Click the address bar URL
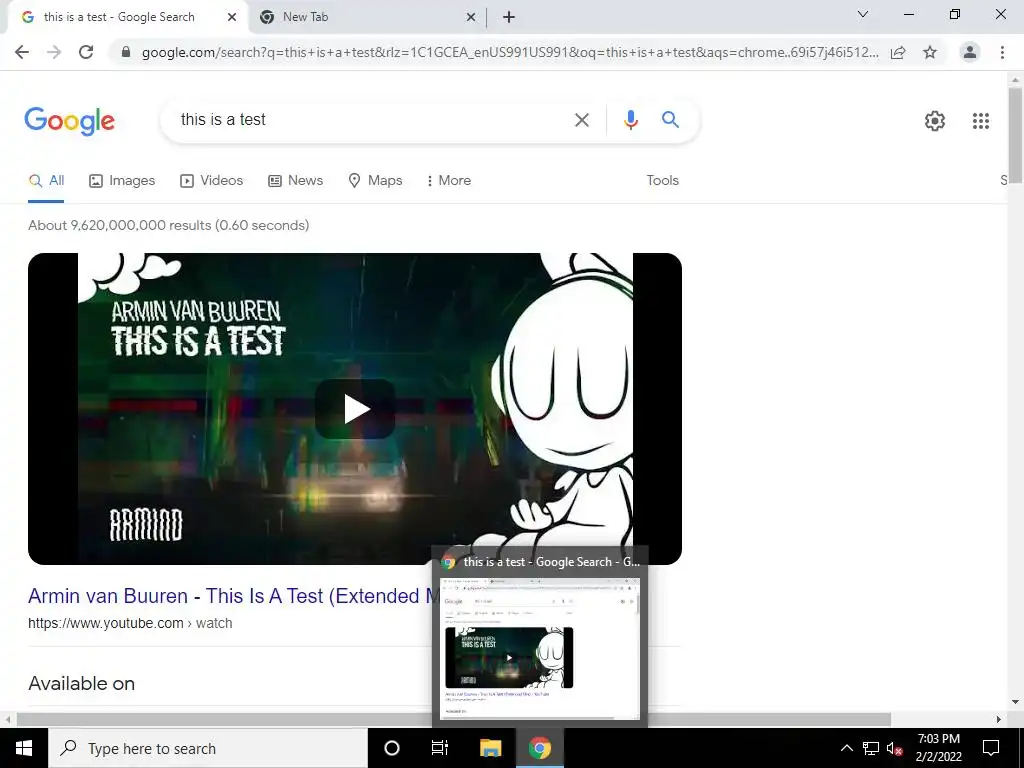 coord(509,52)
